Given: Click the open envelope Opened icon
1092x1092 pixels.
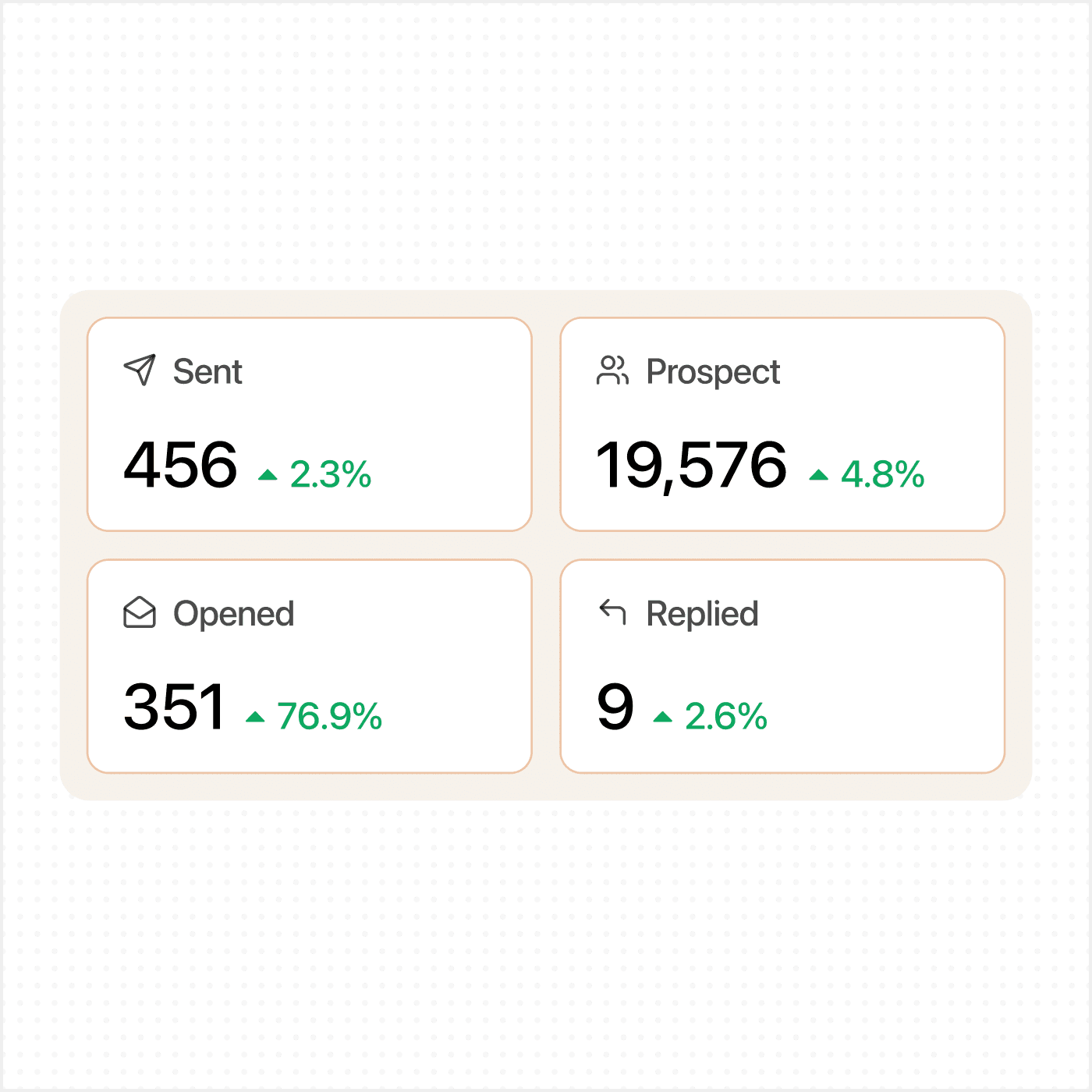Looking at the screenshot, I should [140, 612].
